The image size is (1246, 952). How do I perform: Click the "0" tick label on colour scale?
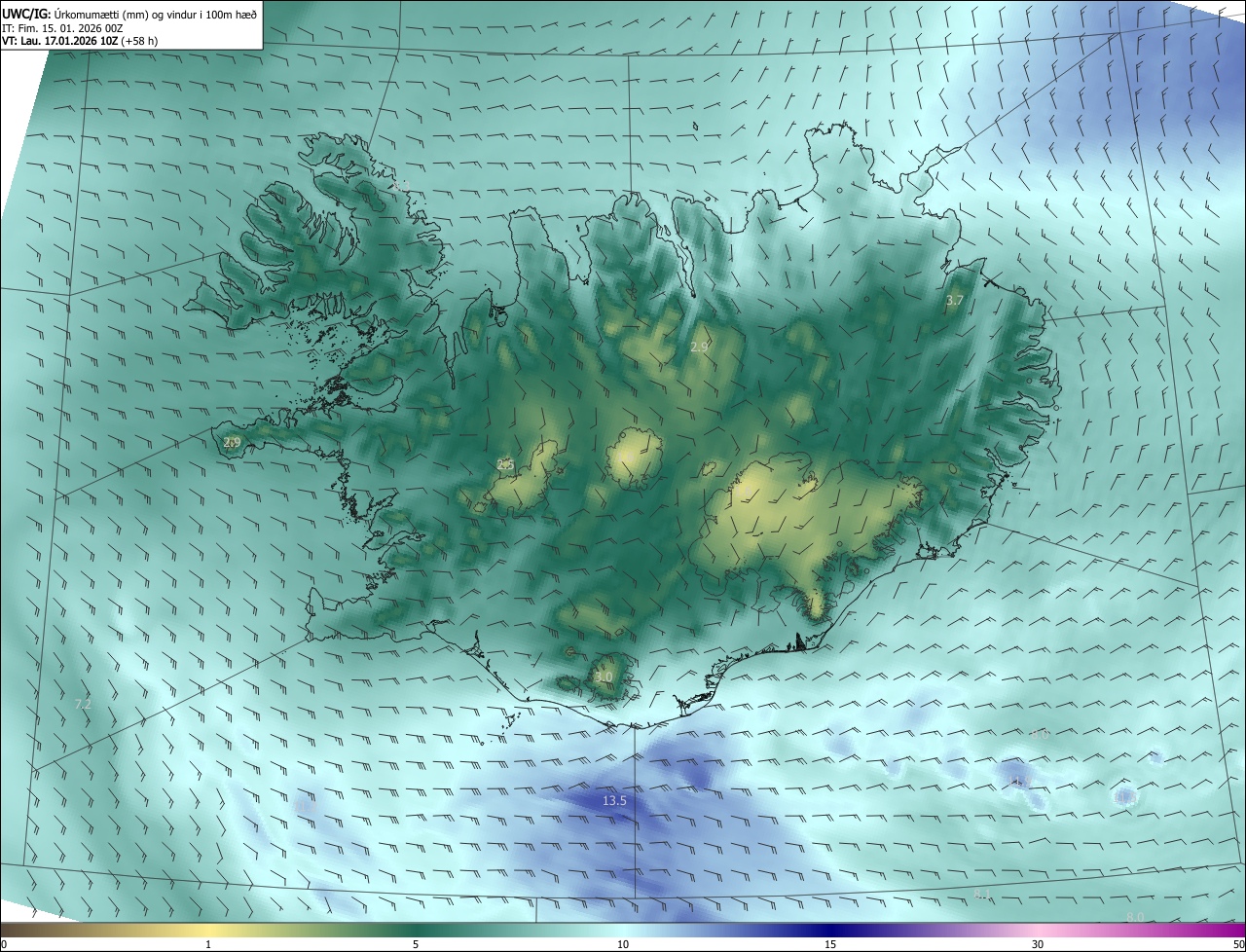[x=3, y=945]
